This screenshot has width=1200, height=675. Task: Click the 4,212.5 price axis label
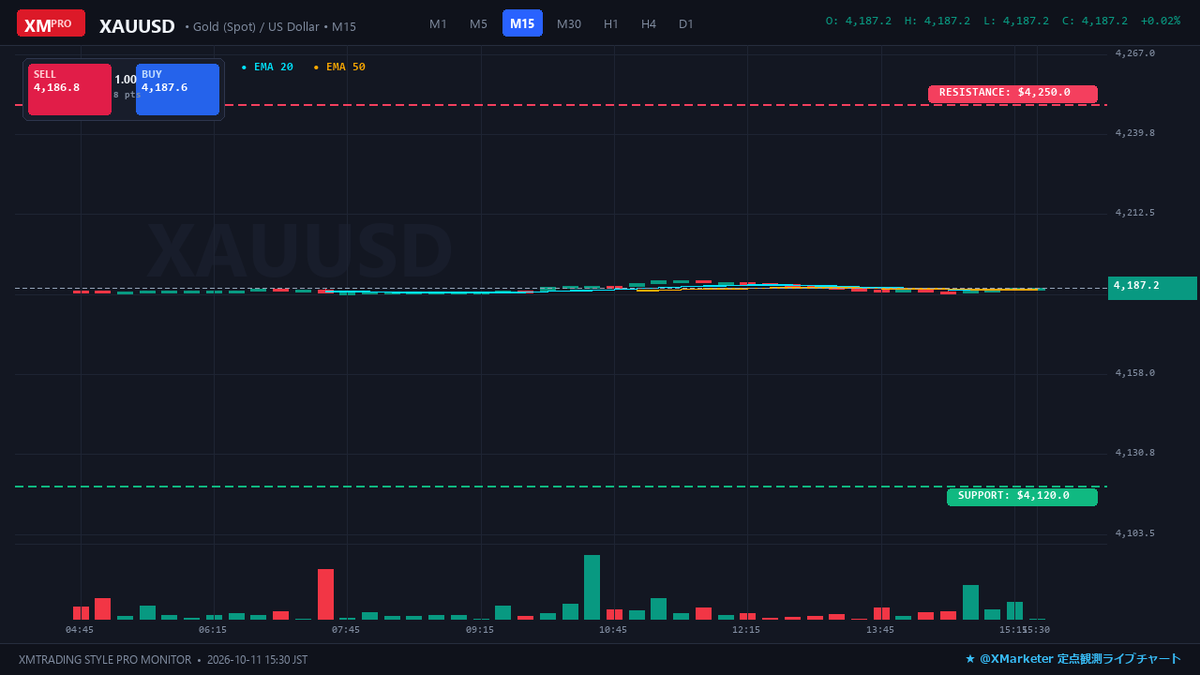point(1135,213)
